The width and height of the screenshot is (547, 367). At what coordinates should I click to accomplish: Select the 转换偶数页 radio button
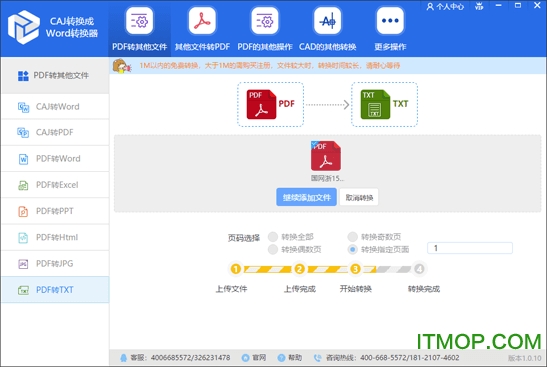point(272,249)
